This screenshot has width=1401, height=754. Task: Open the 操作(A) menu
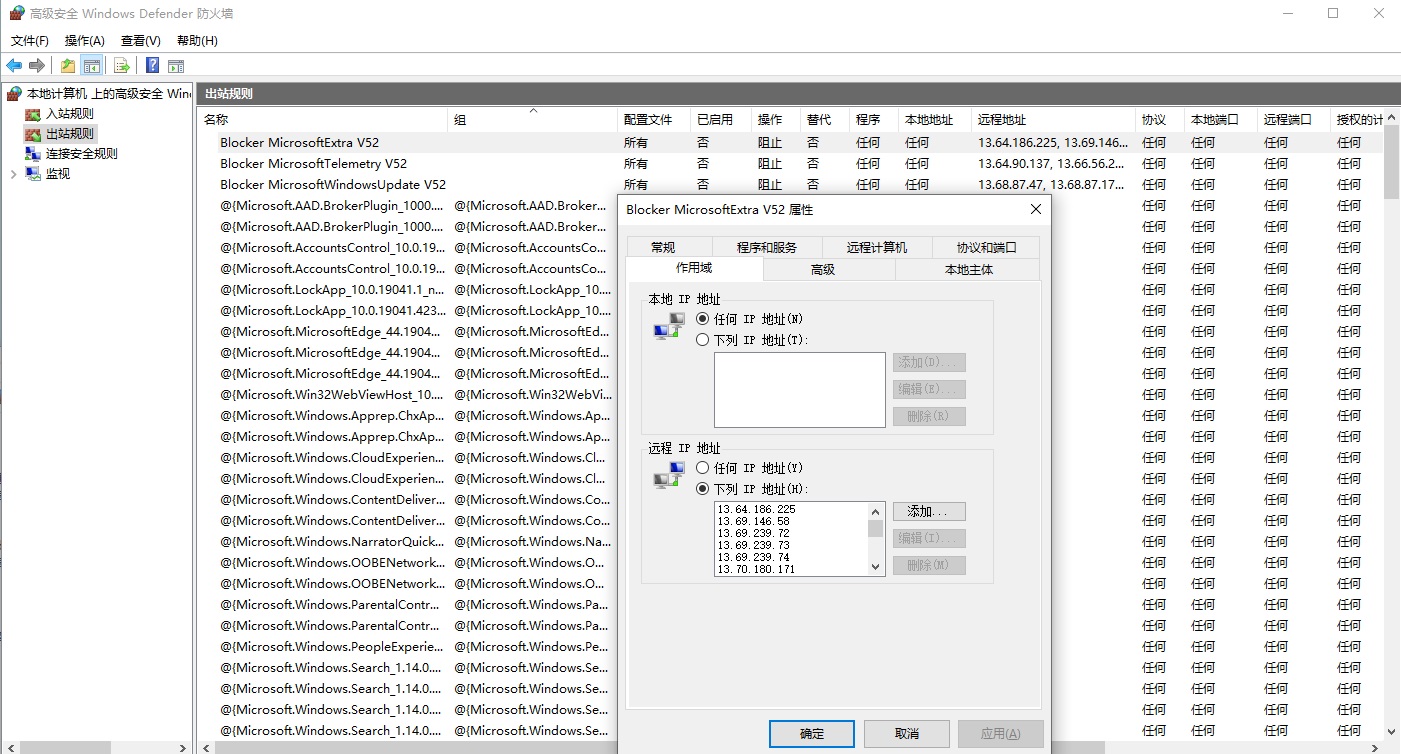(x=84, y=41)
